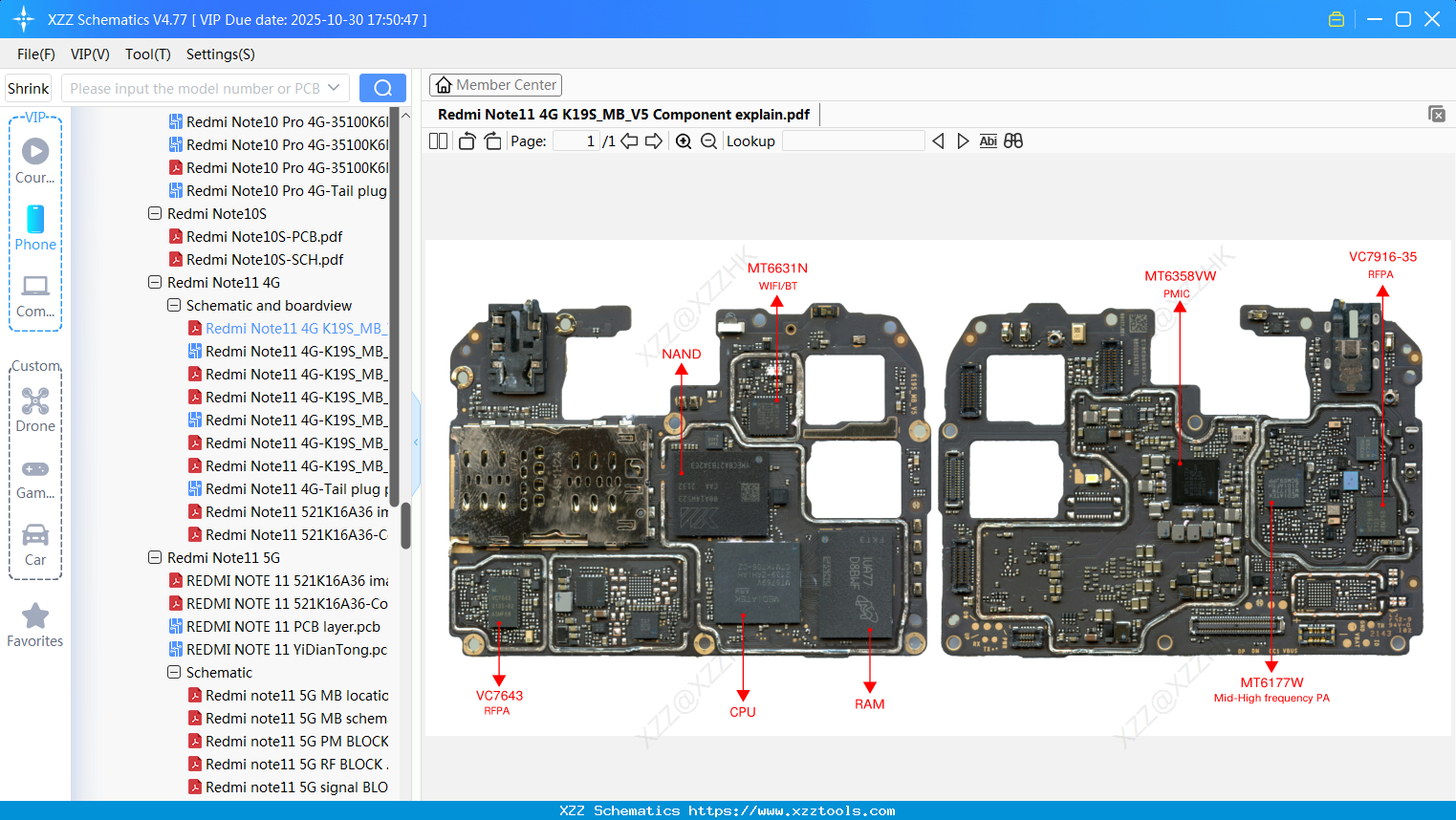Zoom in on the PDF view

click(x=683, y=140)
